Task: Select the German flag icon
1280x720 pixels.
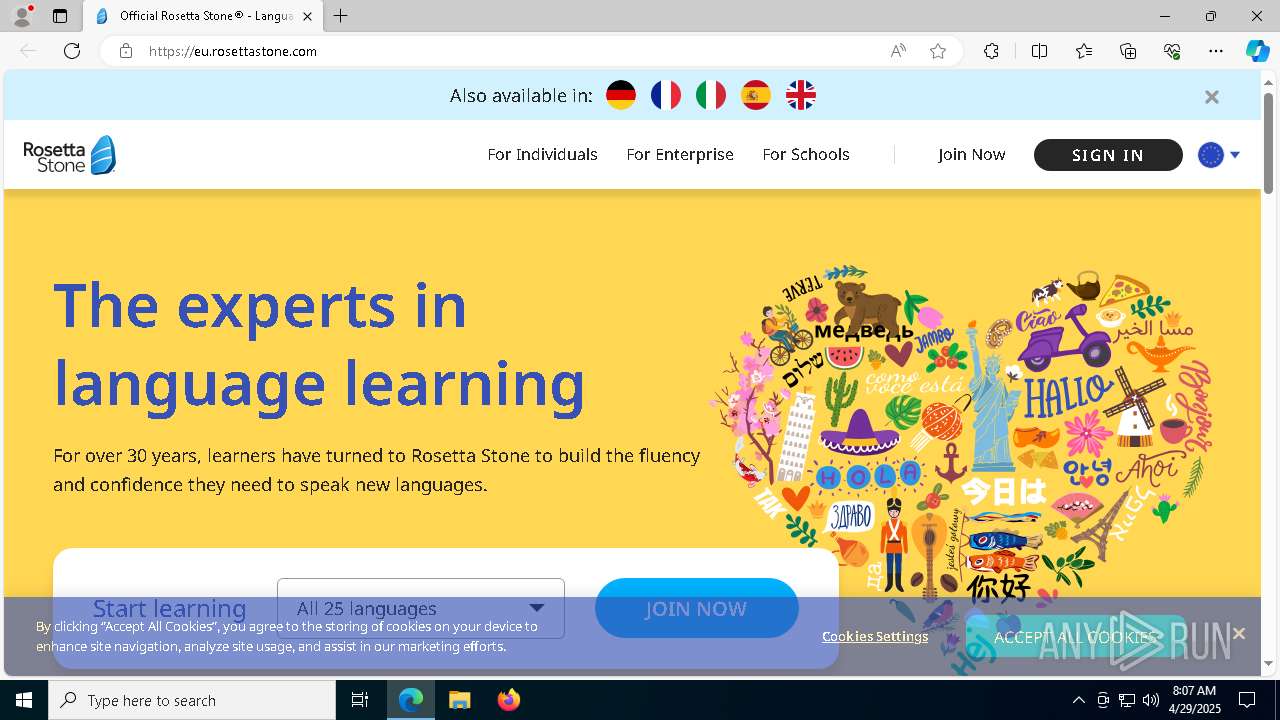Action: click(621, 95)
